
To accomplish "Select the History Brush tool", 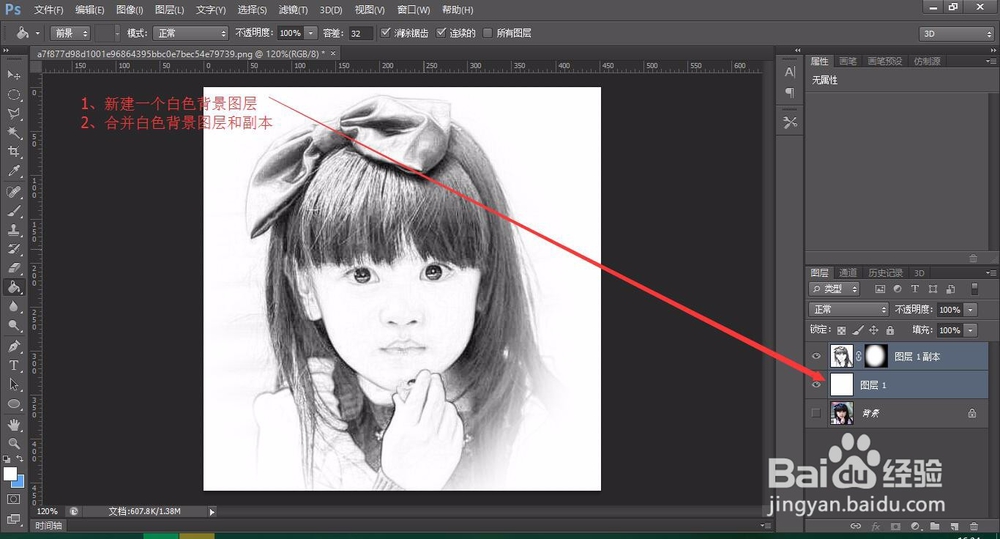I will click(x=13, y=249).
